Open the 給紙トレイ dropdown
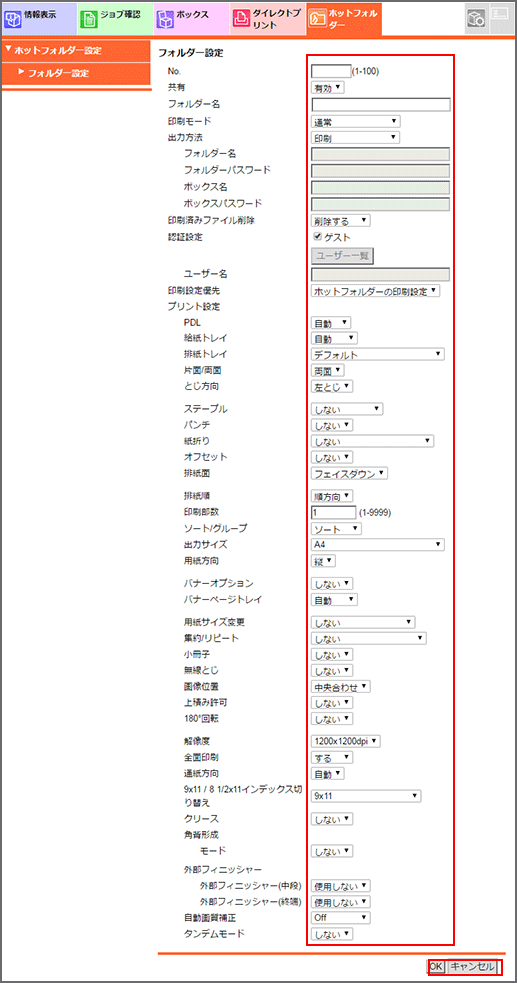Image resolution: width=517 pixels, height=983 pixels. click(334, 339)
